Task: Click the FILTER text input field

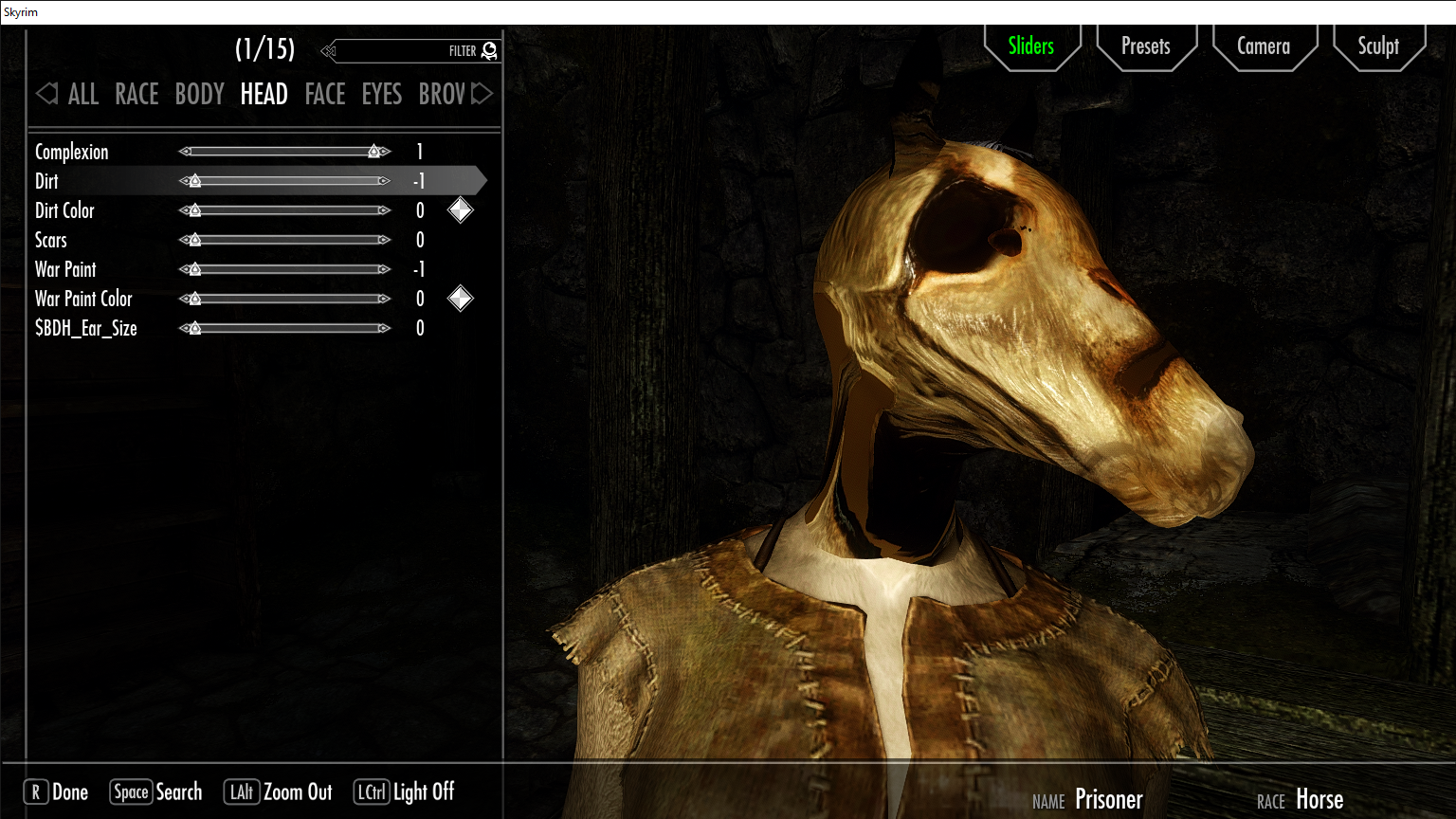Action: click(409, 51)
